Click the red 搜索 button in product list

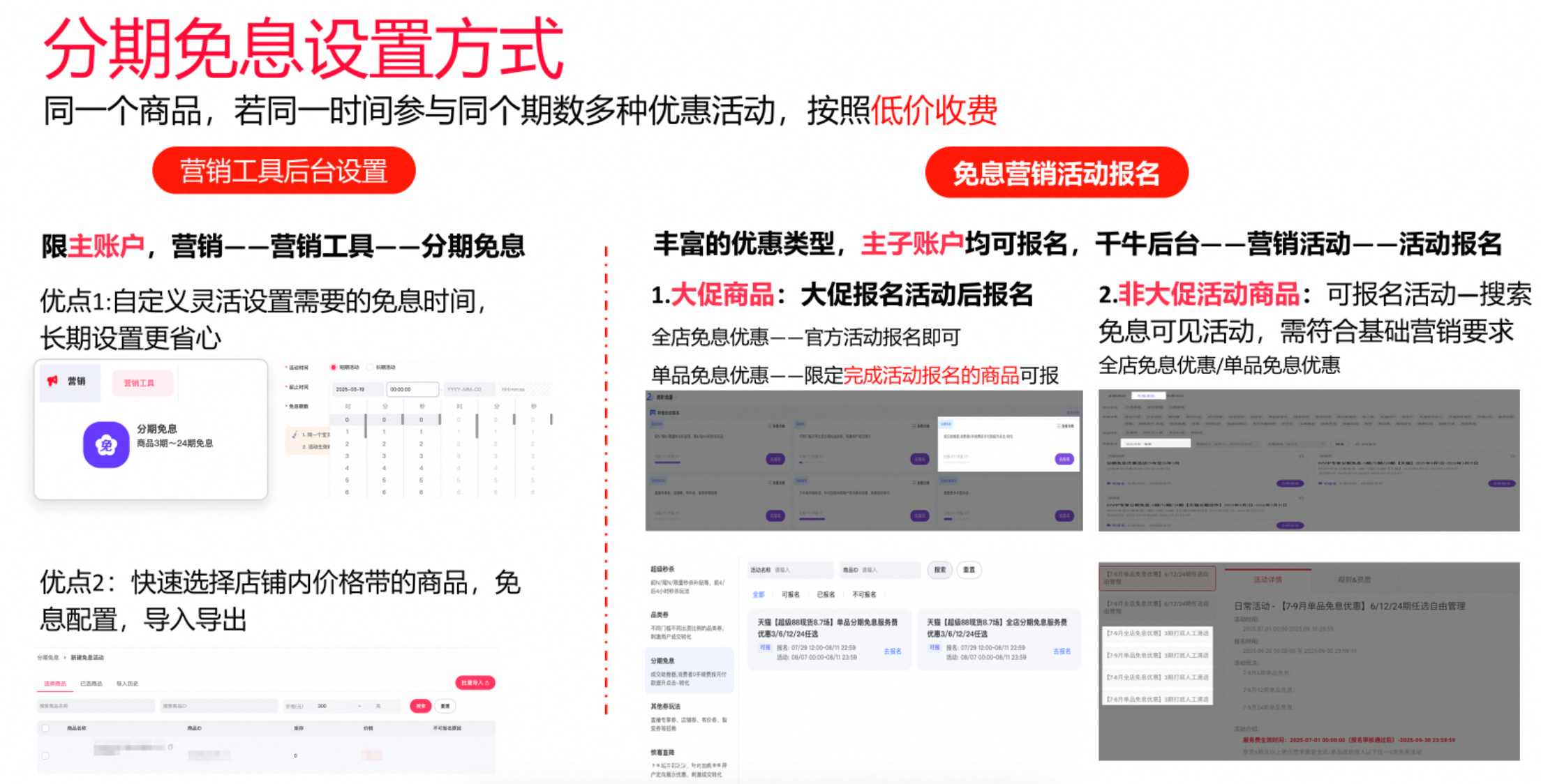pos(421,706)
